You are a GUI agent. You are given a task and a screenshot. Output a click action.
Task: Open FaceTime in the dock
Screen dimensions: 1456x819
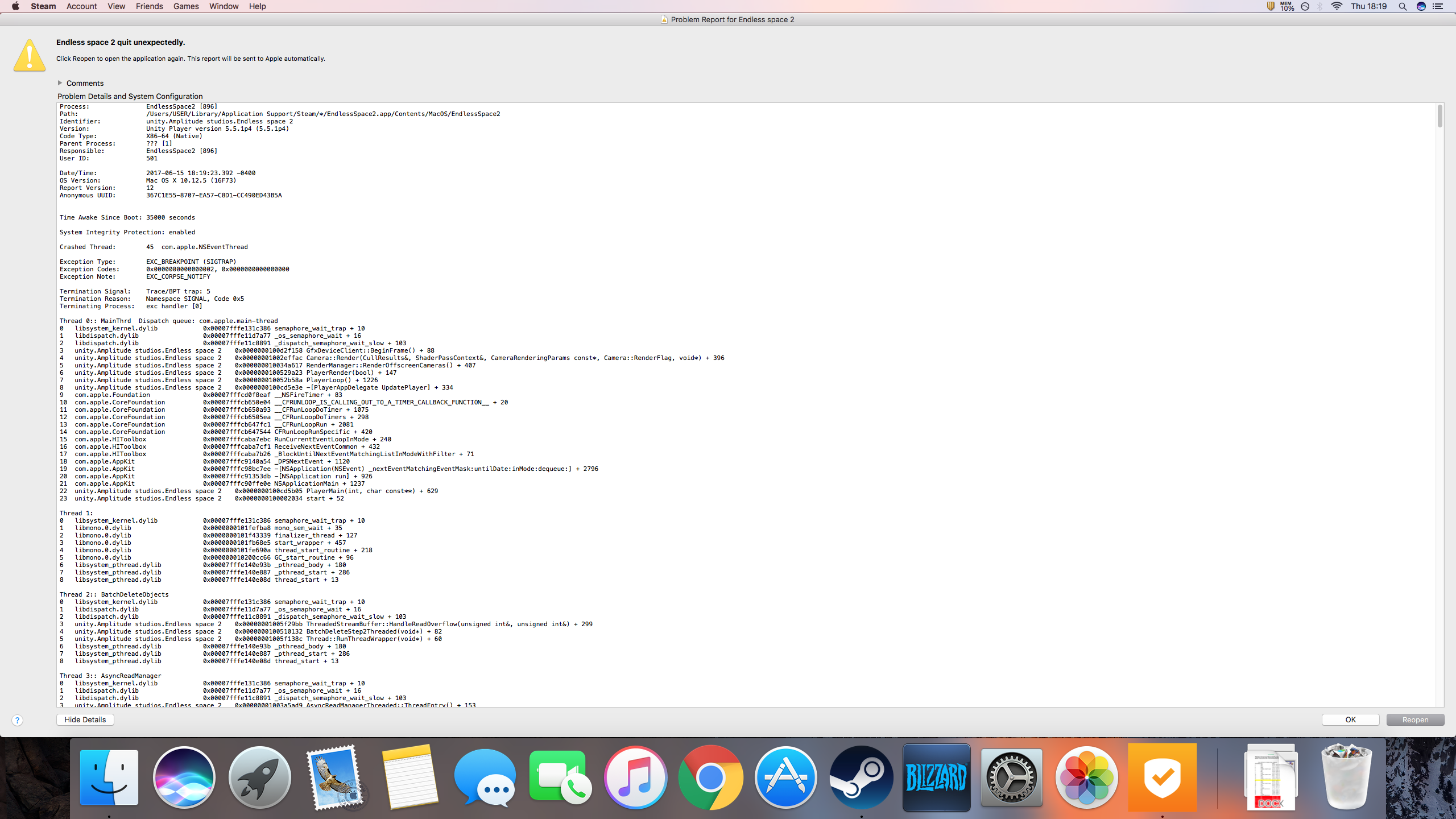[560, 777]
